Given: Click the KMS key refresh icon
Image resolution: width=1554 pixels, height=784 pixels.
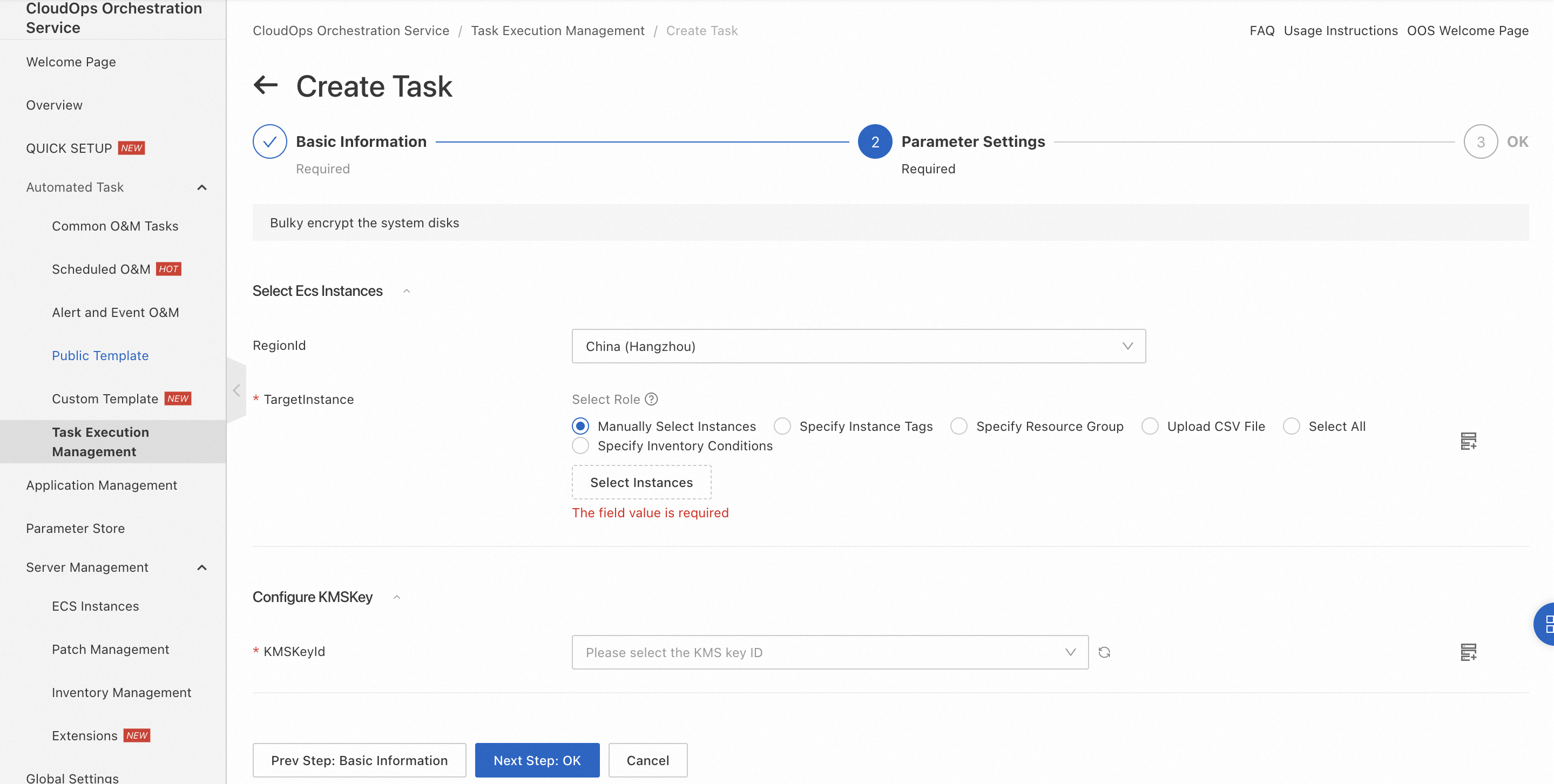Looking at the screenshot, I should [1104, 652].
